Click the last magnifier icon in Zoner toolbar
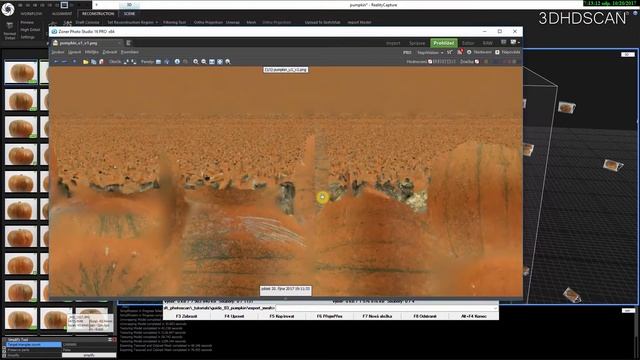Image resolution: width=640 pixels, height=360 pixels. tap(228, 62)
